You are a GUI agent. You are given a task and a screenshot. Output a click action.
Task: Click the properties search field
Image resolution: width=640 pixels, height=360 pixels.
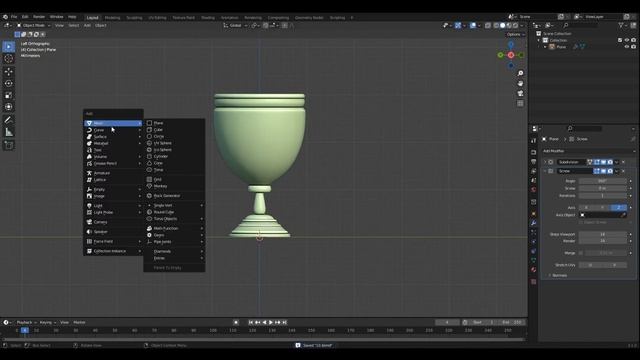[584, 129]
